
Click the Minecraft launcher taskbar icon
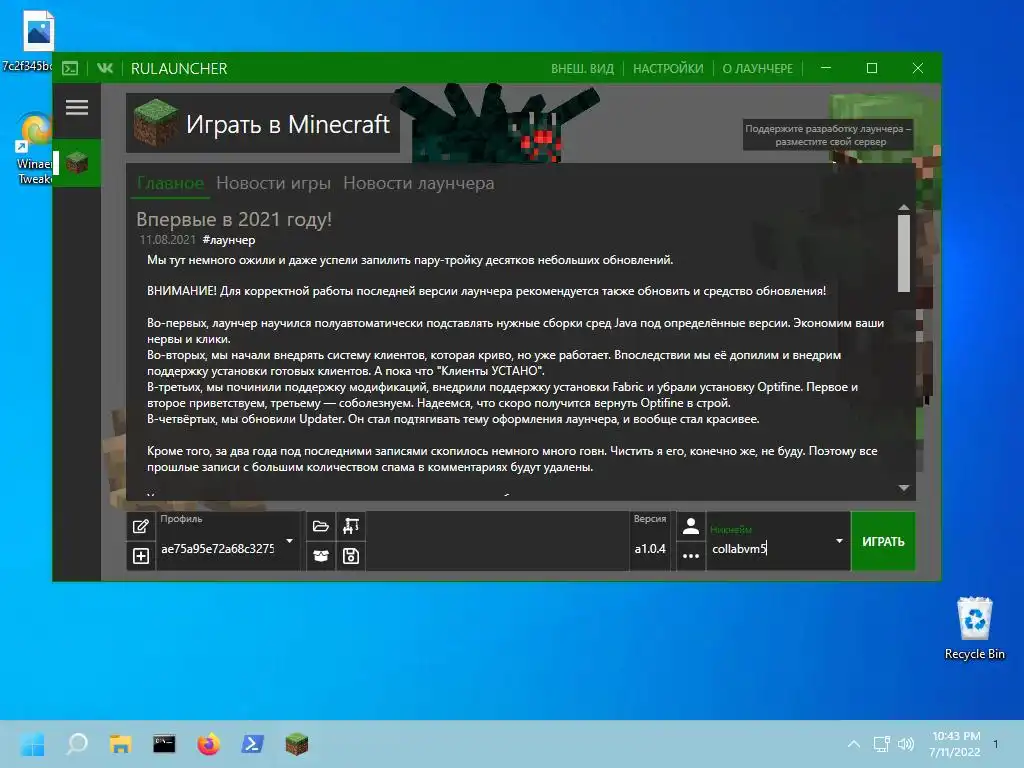point(296,744)
